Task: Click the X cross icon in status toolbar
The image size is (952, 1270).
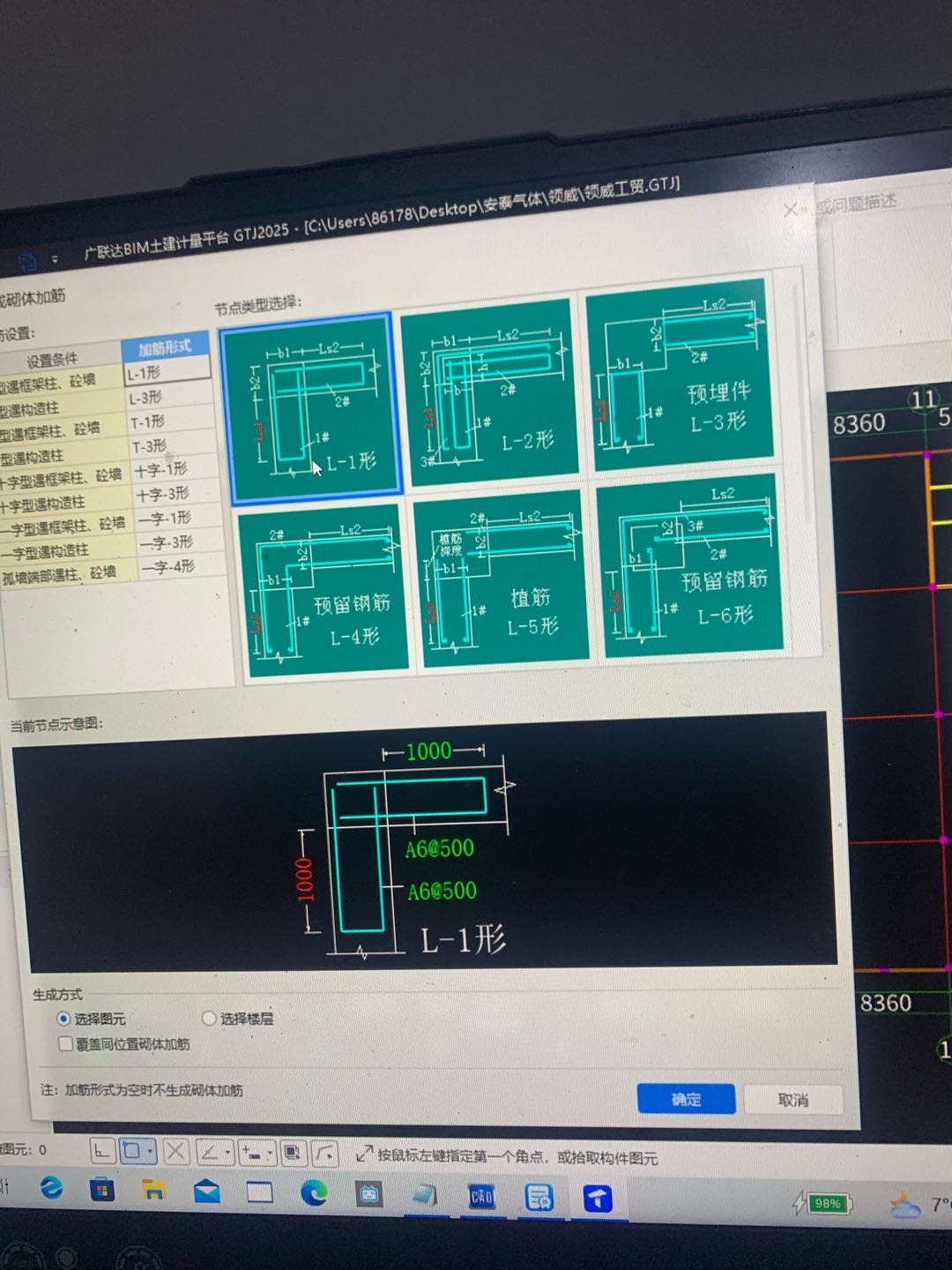Action: tap(175, 1152)
